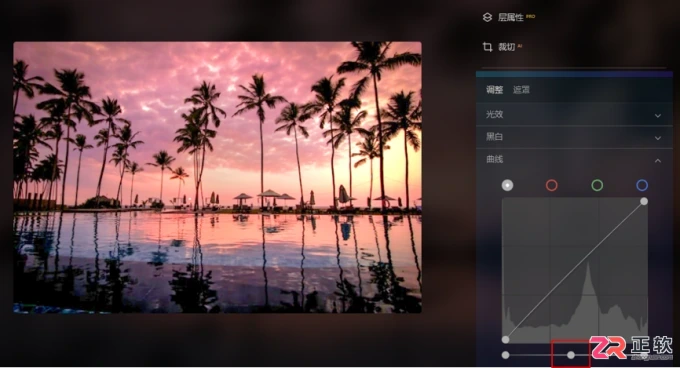Image resolution: width=680 pixels, height=368 pixels.
Task: Click the top-right curve control point
Action: [x=644, y=201]
